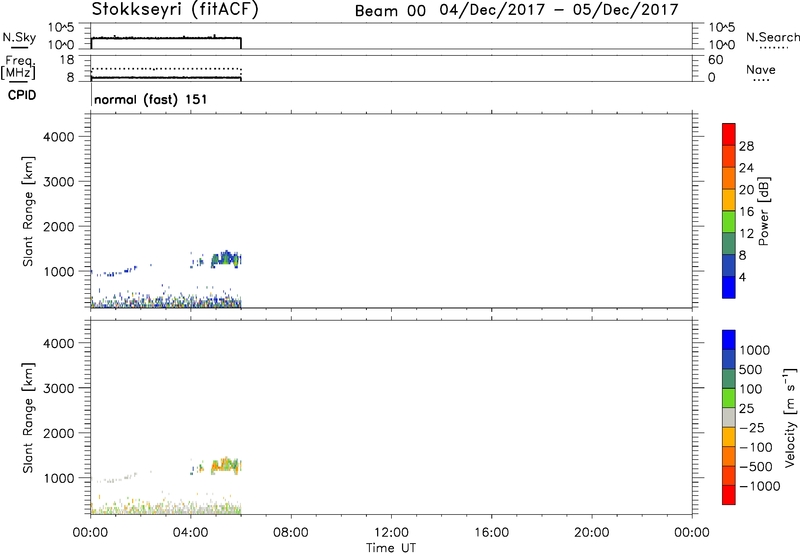This screenshot has width=800, height=554.
Task: Click the 18 tick on frequency axis
Action: point(67,60)
